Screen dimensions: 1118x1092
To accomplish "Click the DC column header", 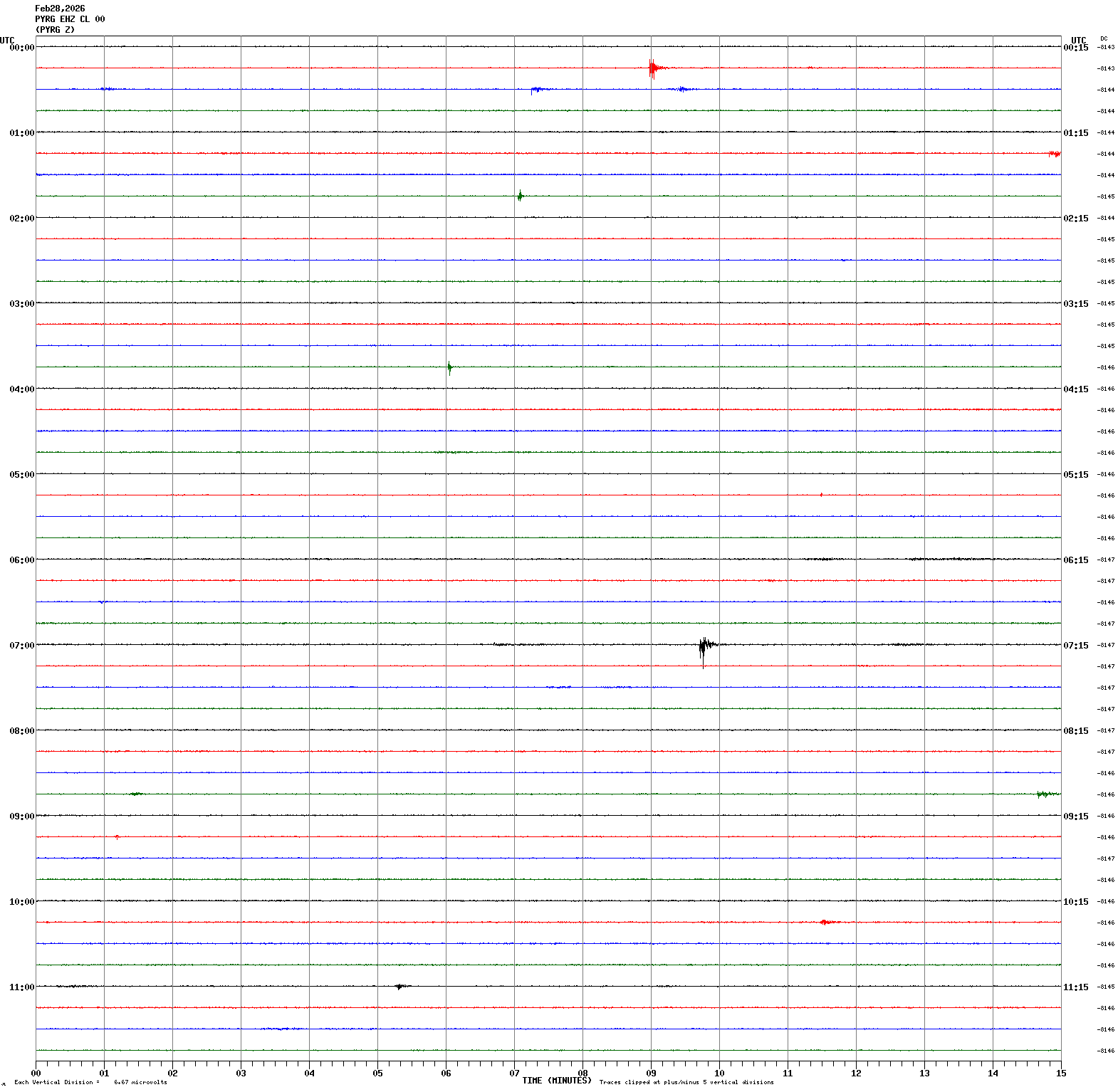I will pos(1104,39).
